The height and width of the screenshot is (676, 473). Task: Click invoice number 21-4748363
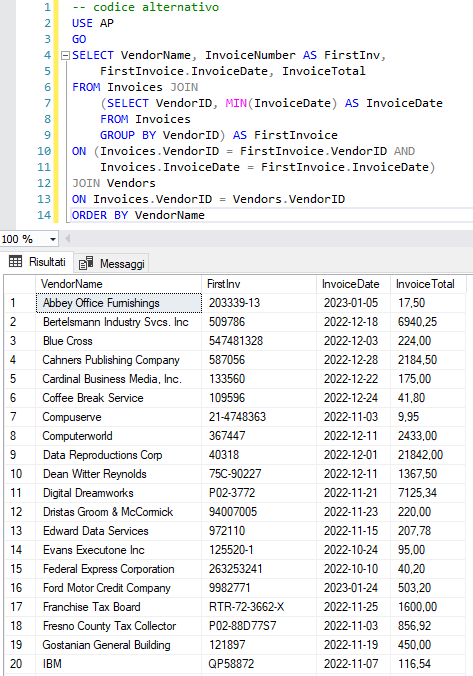[x=237, y=417]
